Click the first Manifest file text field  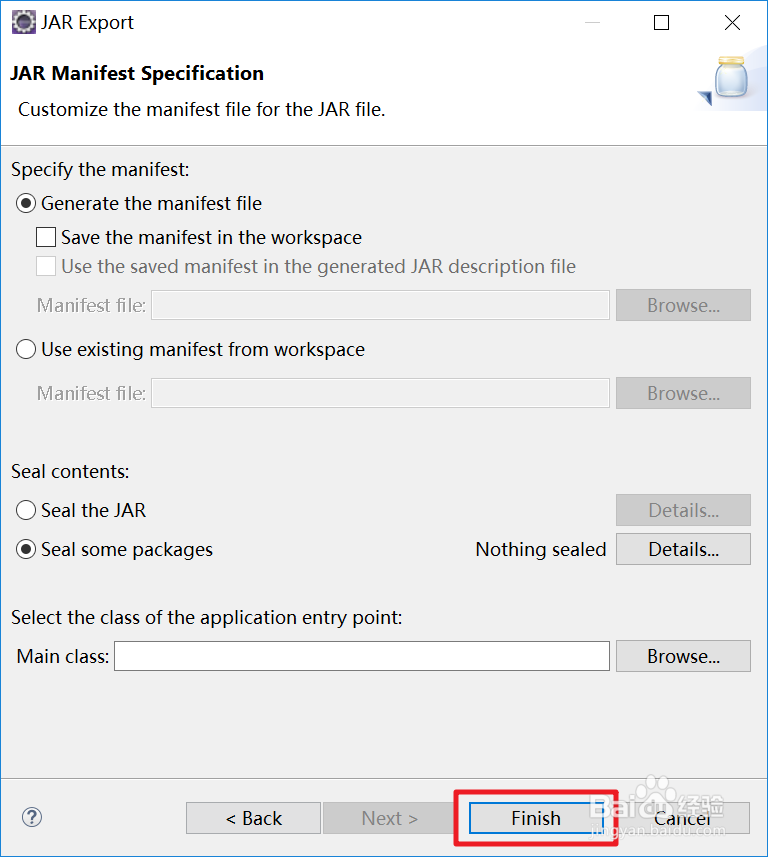click(x=380, y=305)
